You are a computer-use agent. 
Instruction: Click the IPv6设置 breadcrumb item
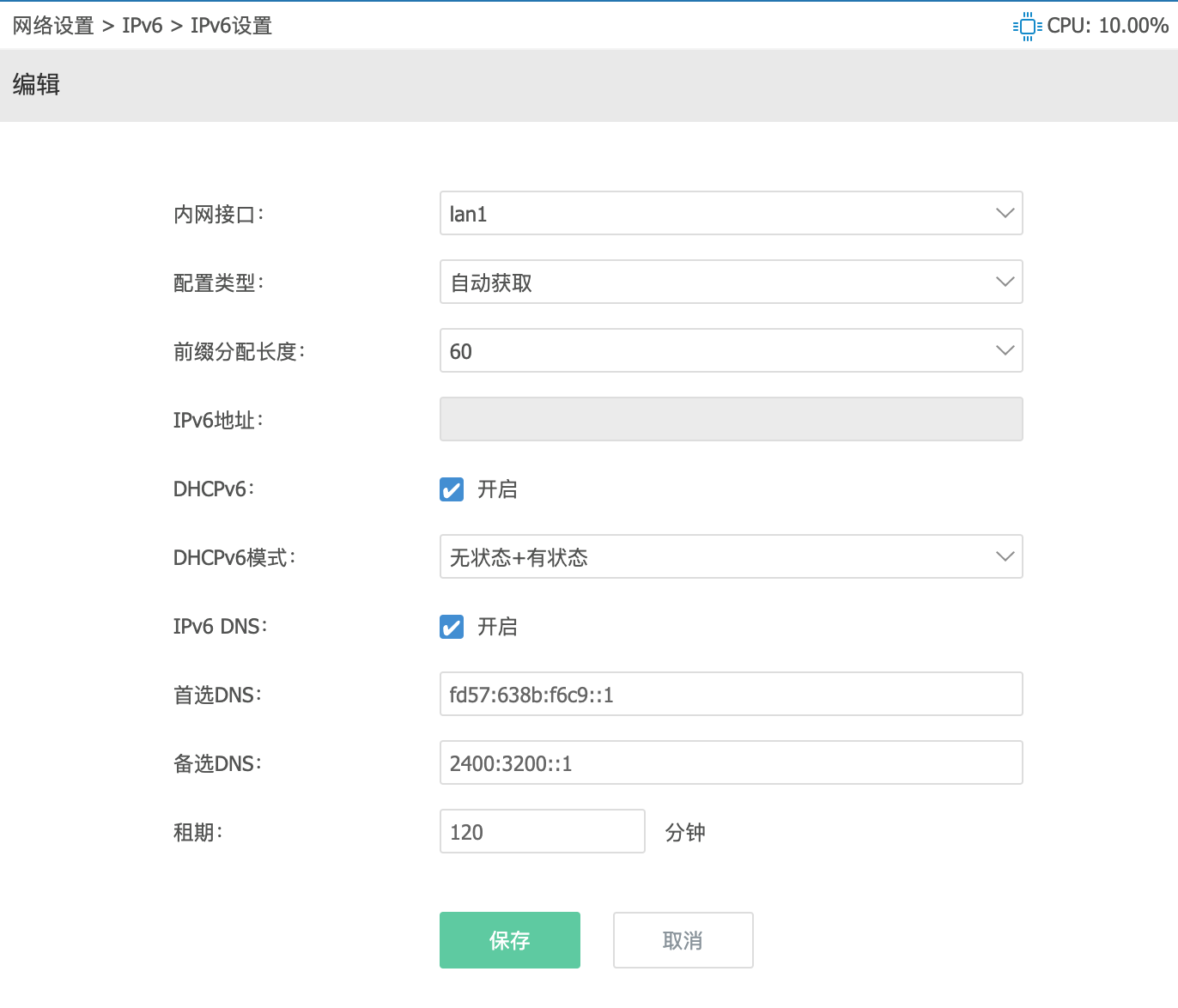232,26
